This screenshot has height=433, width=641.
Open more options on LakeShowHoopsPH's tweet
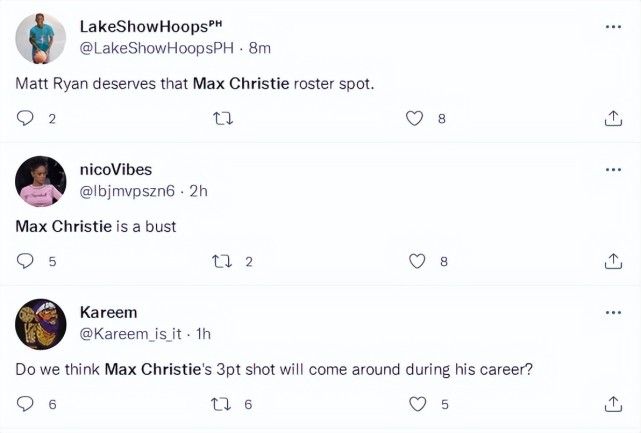613,25
